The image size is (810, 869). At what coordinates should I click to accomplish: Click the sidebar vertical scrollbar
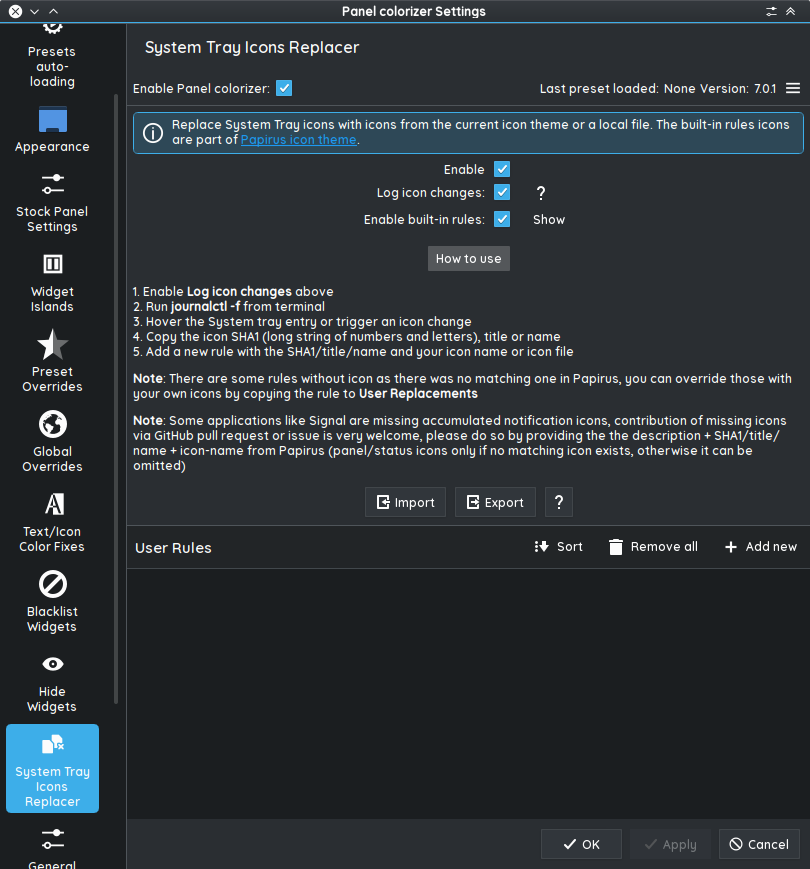tap(117, 400)
